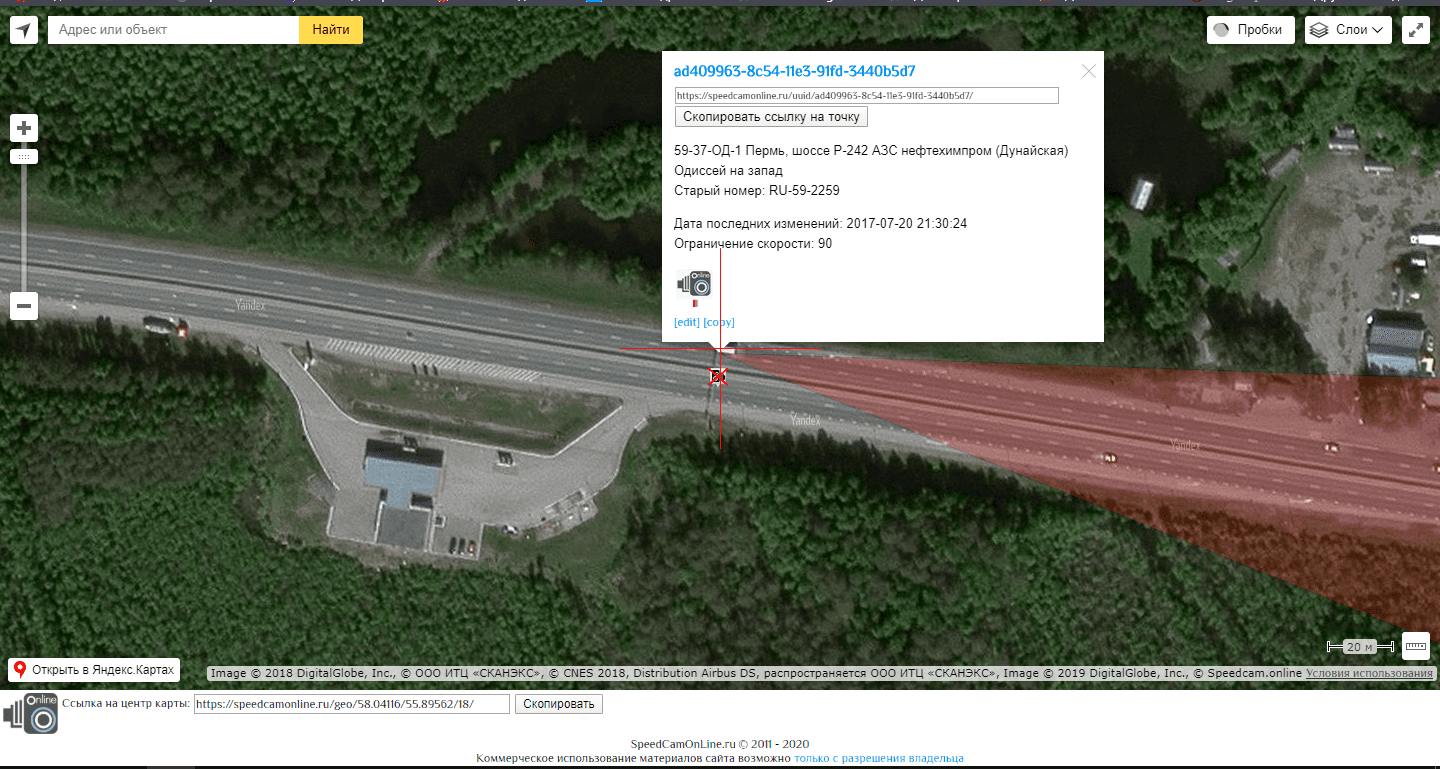Toggle fullscreen map view
Screen dimensions: 1440x769
(1416, 30)
